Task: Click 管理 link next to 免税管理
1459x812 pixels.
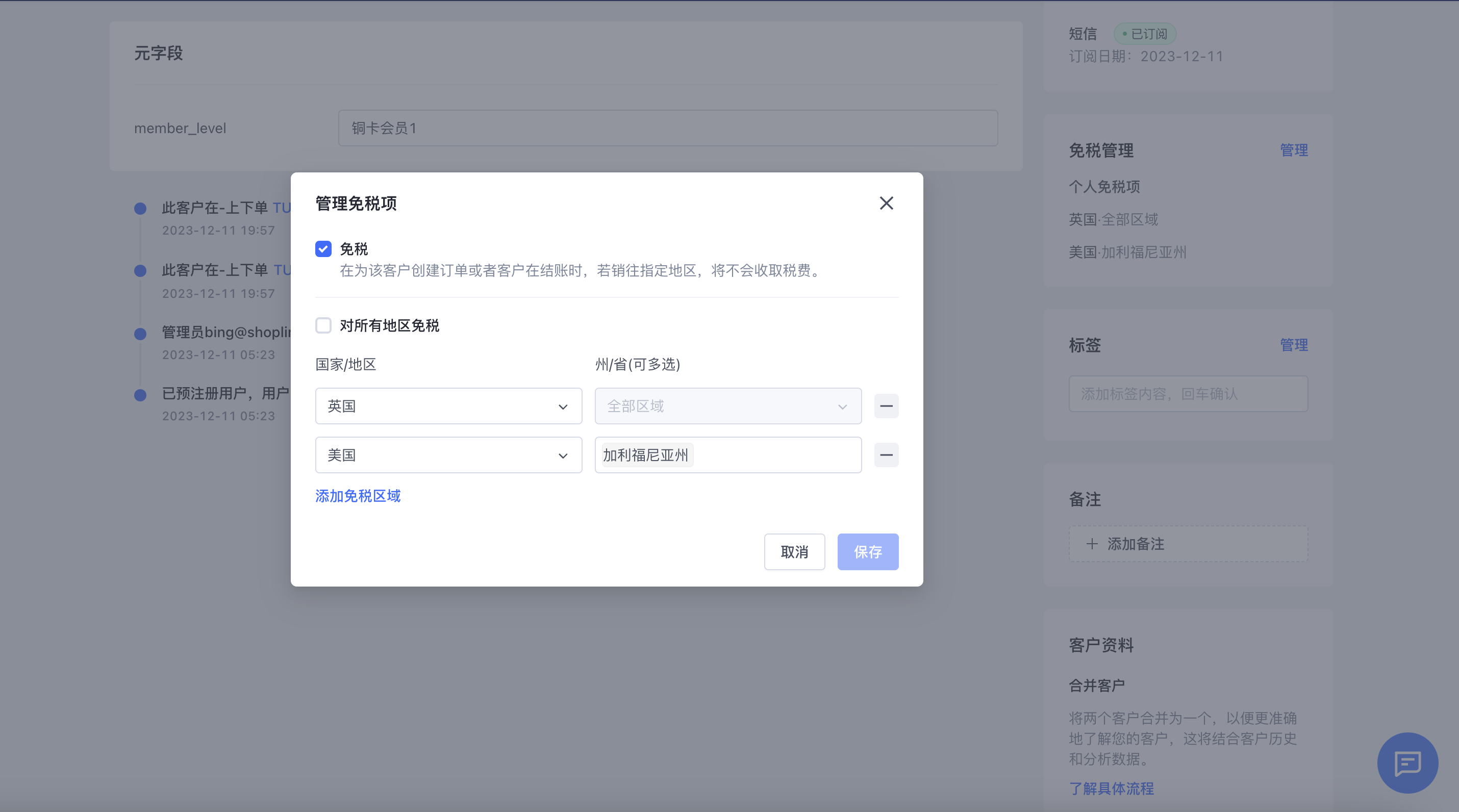Action: tap(1294, 150)
